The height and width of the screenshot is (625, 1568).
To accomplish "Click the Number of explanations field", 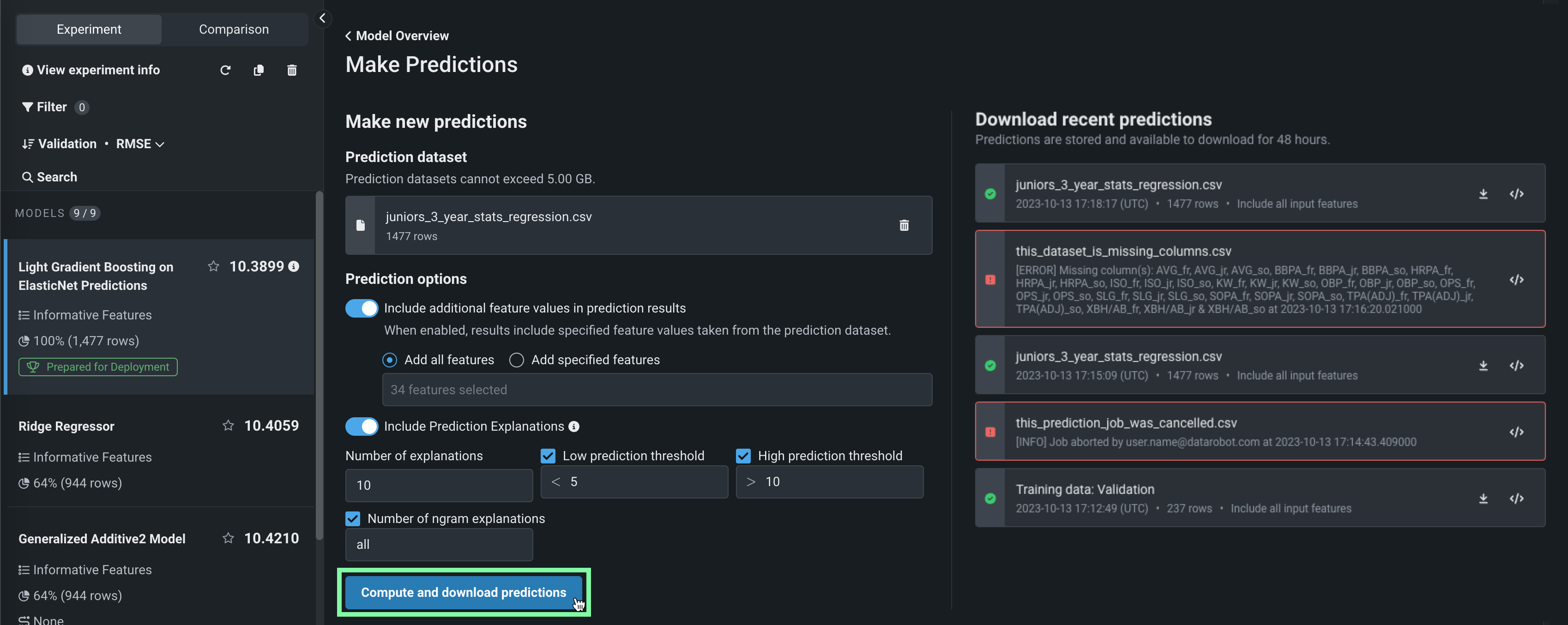I will tap(438, 485).
